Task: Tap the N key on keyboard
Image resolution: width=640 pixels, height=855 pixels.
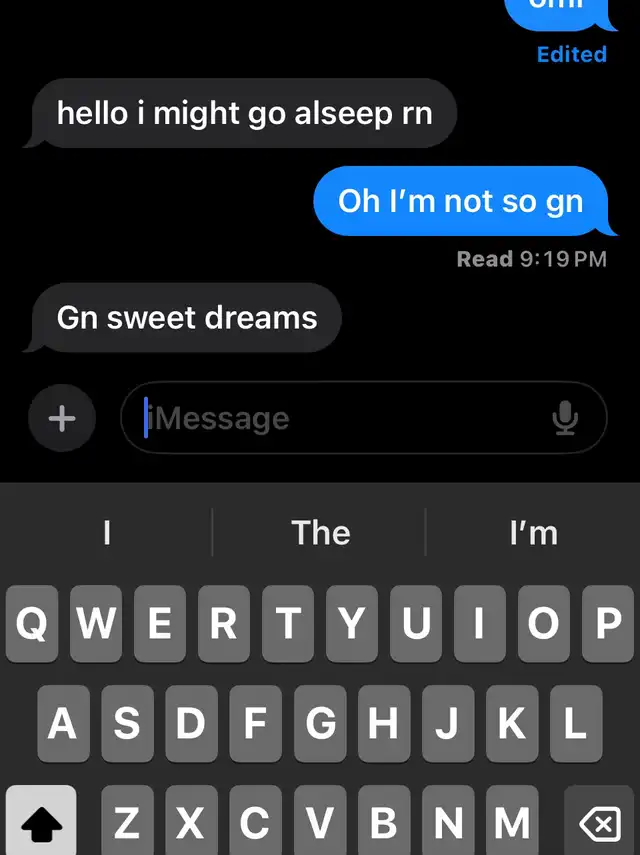Action: (x=448, y=823)
